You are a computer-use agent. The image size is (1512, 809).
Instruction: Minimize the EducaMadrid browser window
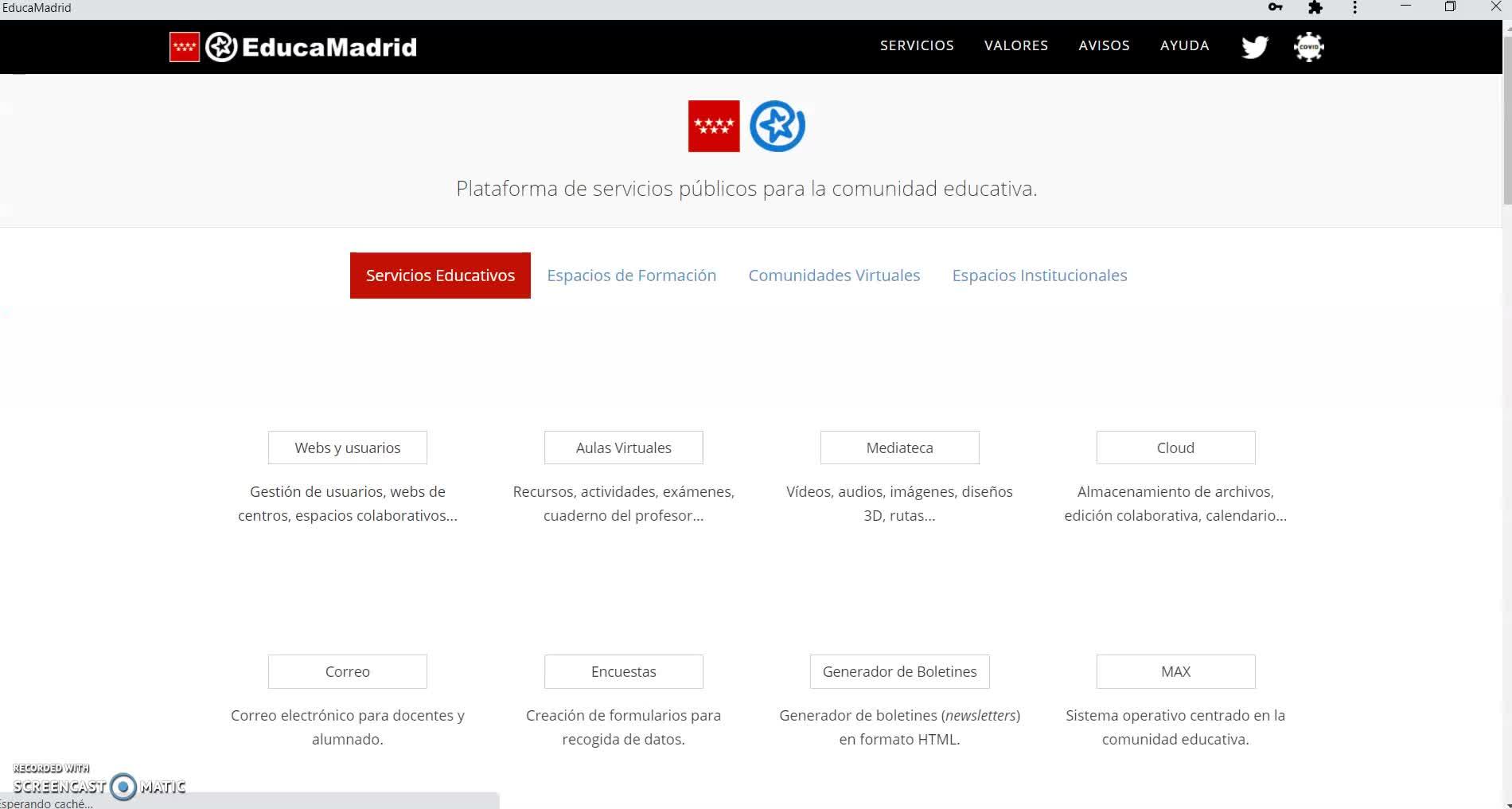tap(1405, 7)
